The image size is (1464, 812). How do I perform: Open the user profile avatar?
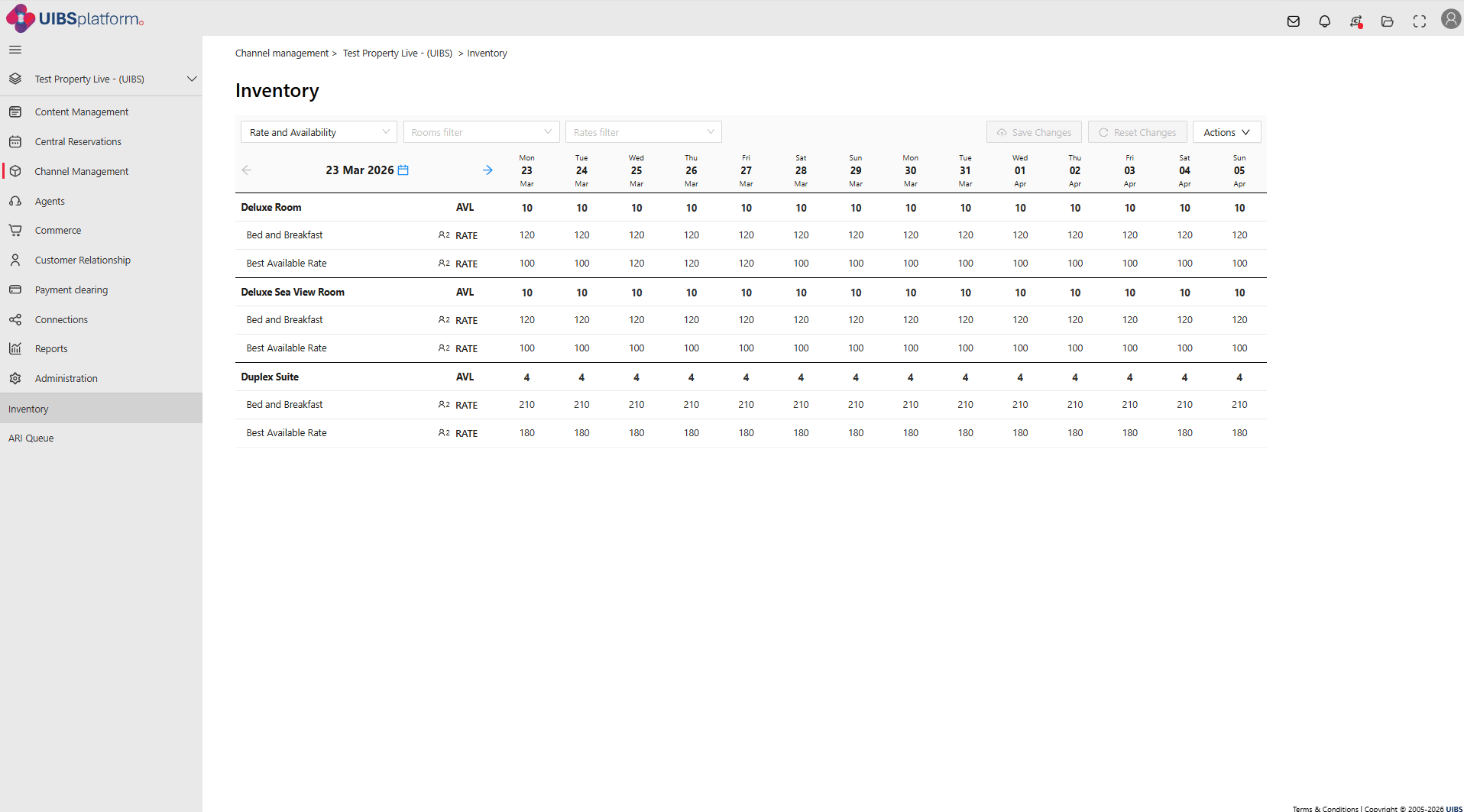(1450, 19)
